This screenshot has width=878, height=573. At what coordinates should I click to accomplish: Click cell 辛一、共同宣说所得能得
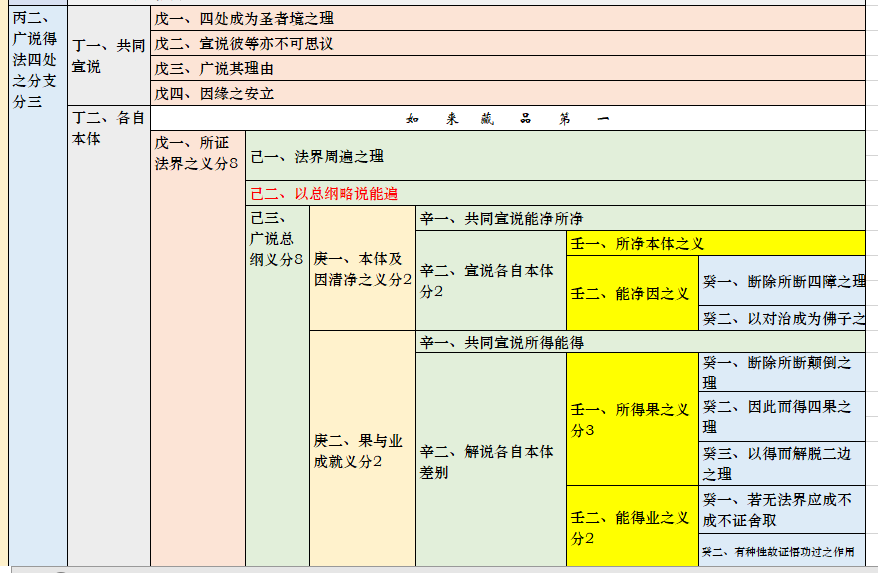641,342
